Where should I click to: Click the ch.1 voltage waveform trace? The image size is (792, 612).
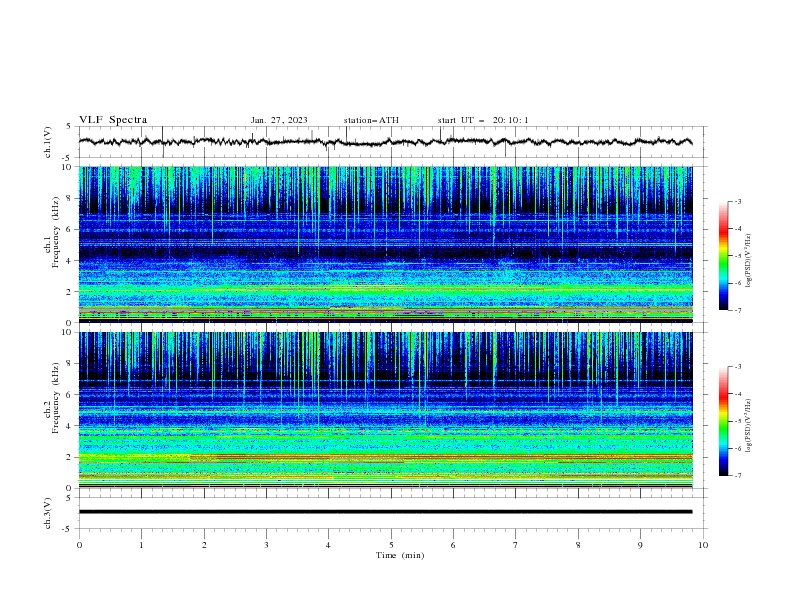pyautogui.click(x=385, y=142)
